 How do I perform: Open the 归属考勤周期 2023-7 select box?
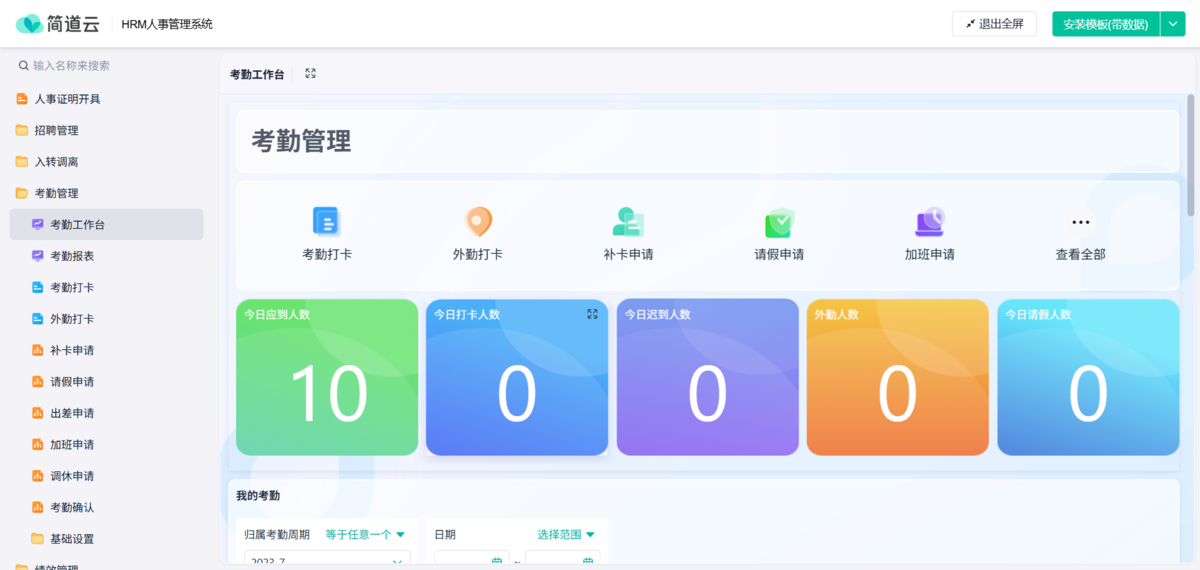327,560
